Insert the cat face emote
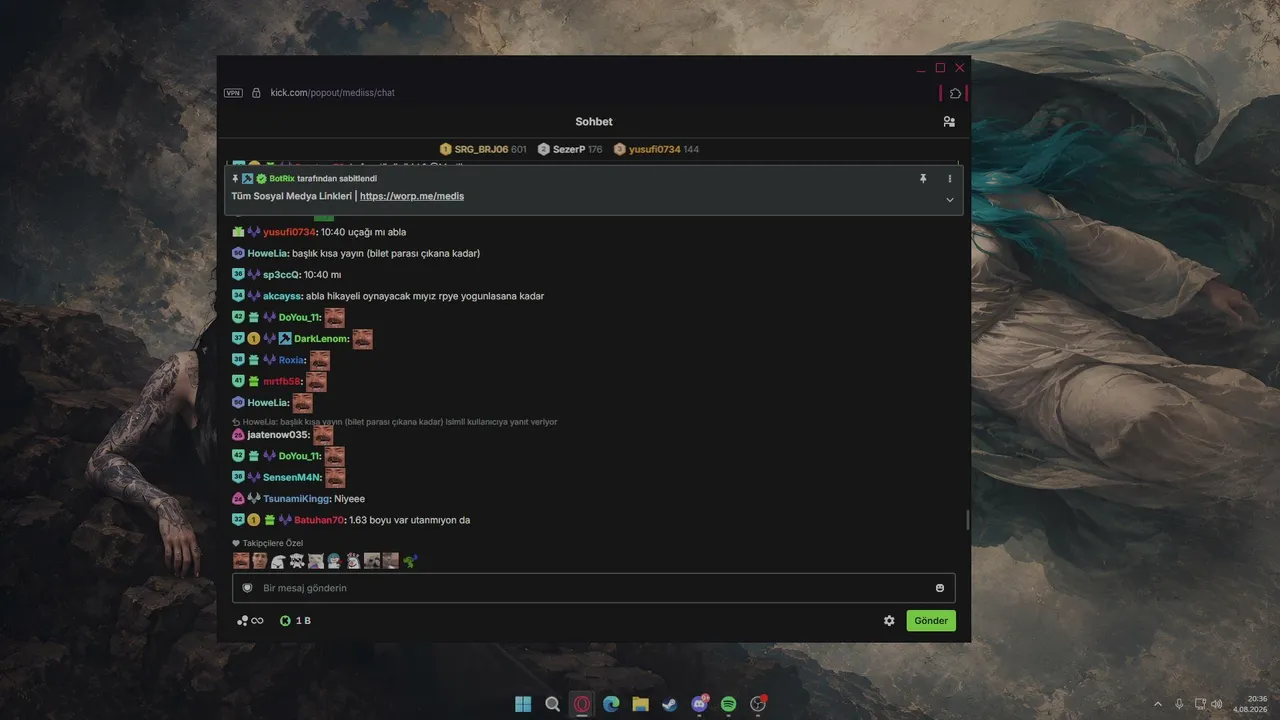The height and width of the screenshot is (720, 1280). pyautogui.click(x=315, y=561)
